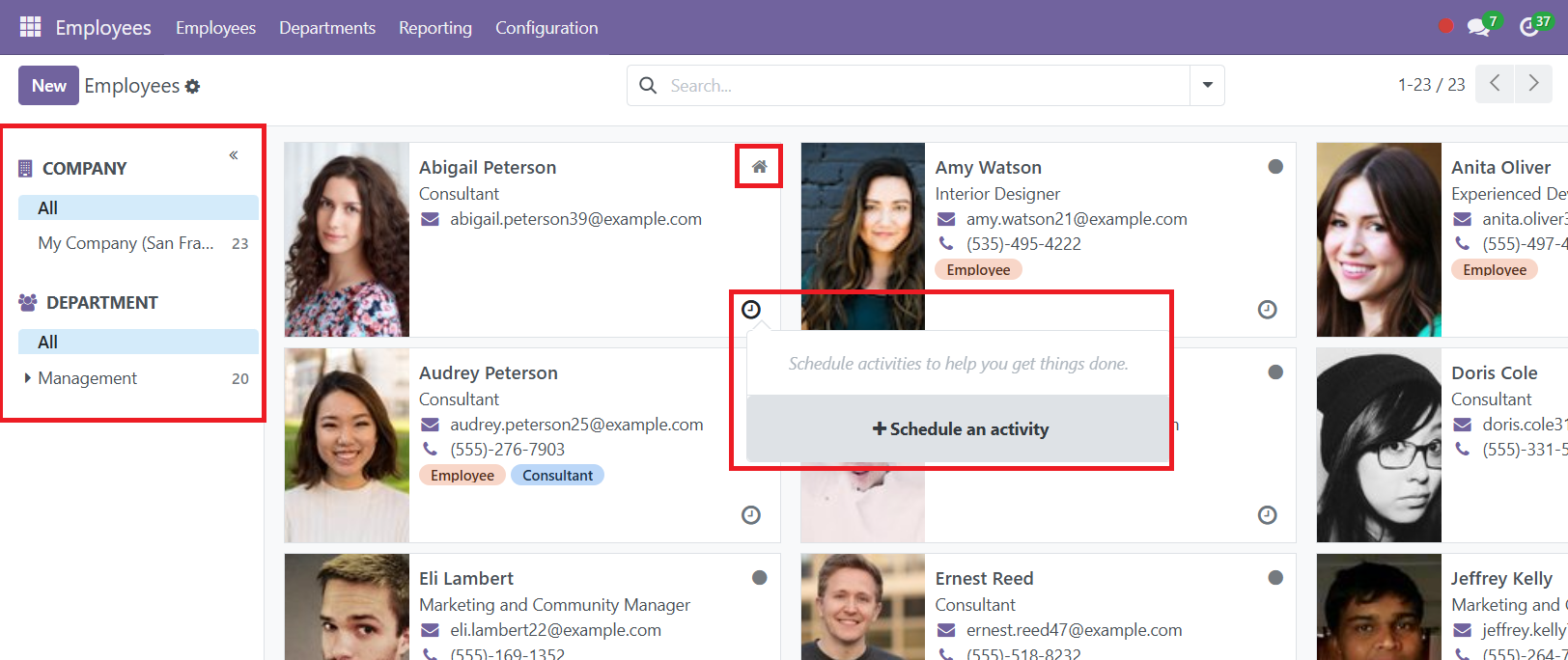
Task: Open the Departments menu
Action: pos(327,28)
